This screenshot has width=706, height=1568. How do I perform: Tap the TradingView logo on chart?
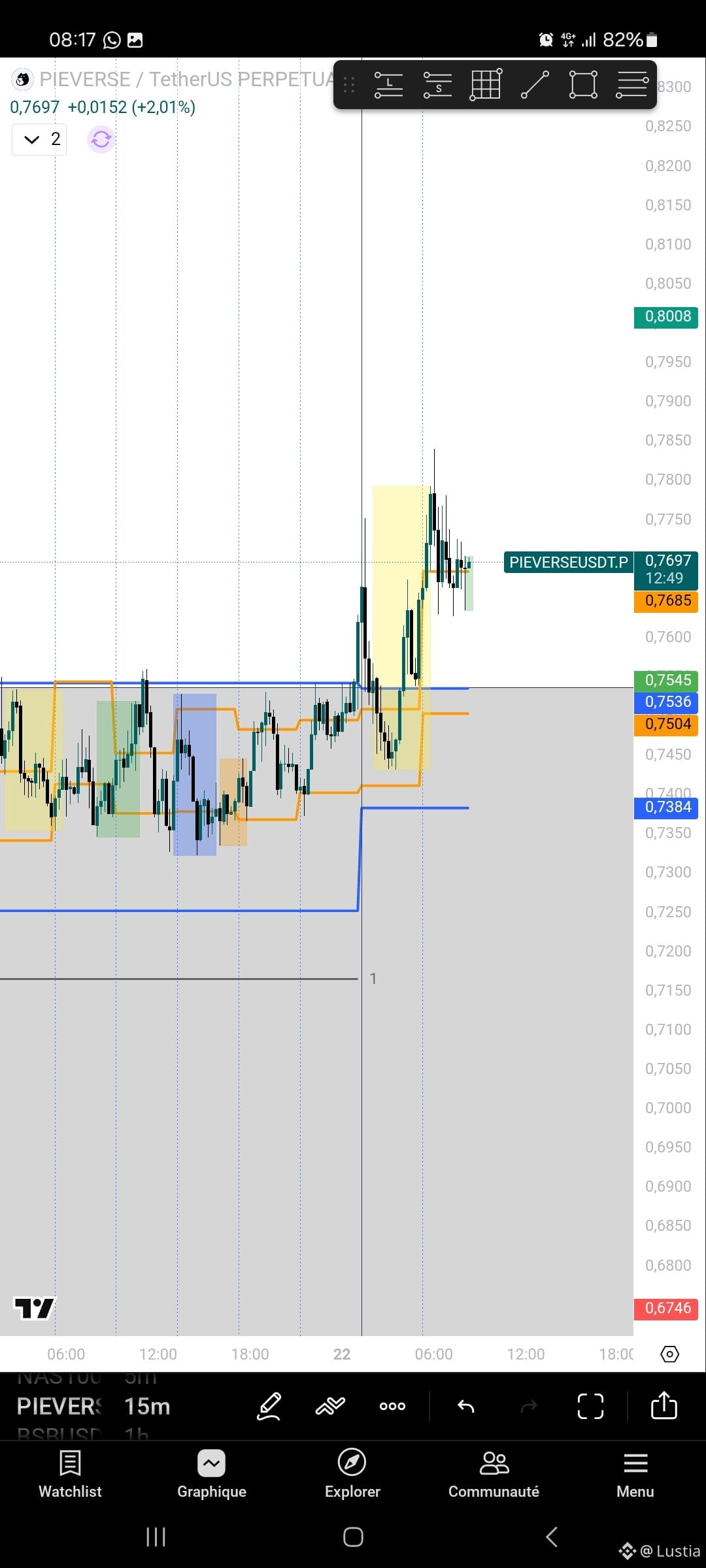35,1309
